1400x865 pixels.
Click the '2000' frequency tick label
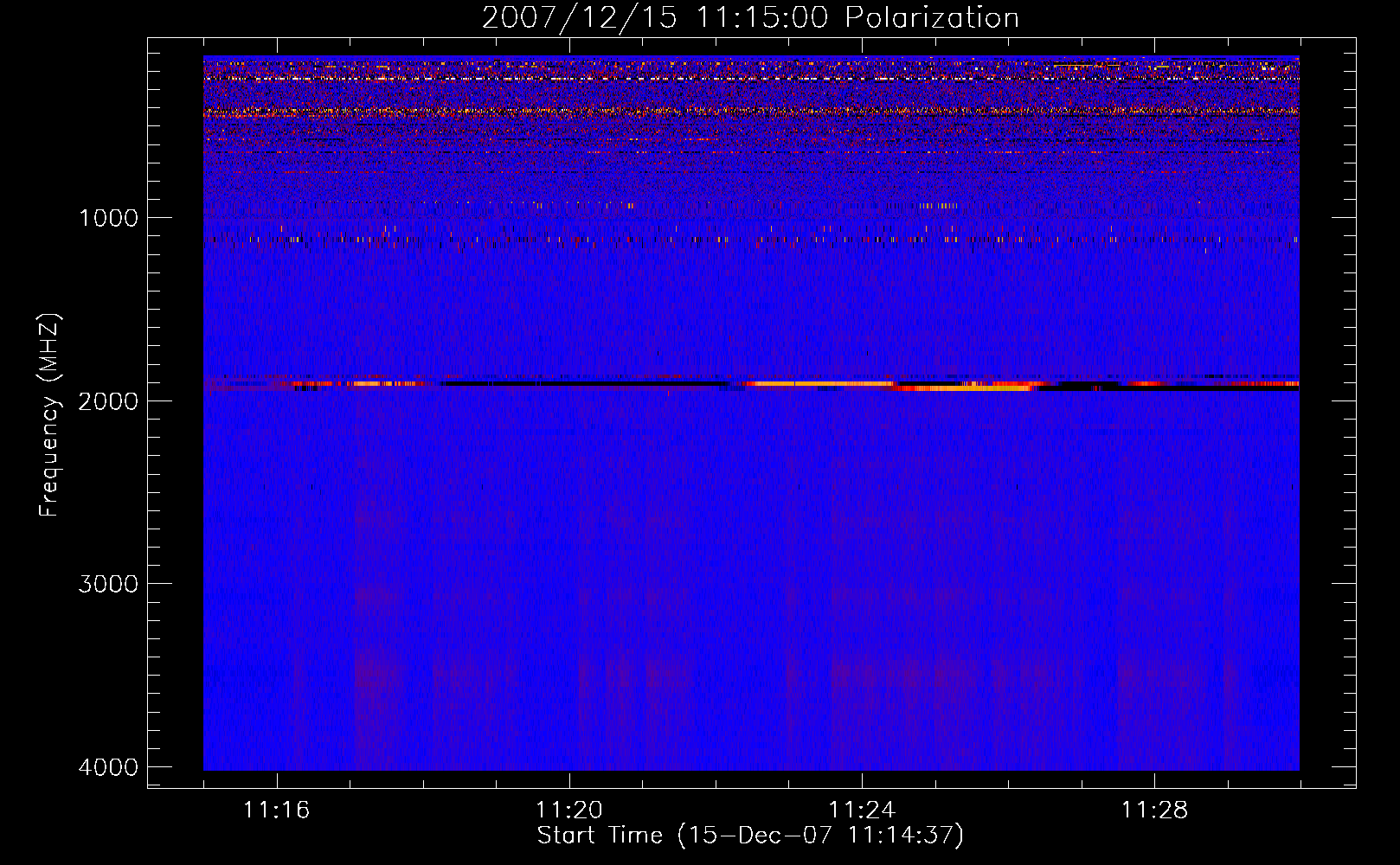108,401
